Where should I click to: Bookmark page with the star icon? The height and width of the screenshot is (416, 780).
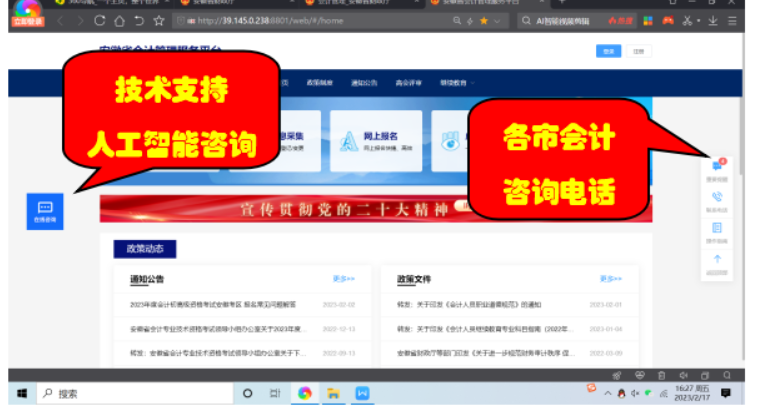click(485, 21)
